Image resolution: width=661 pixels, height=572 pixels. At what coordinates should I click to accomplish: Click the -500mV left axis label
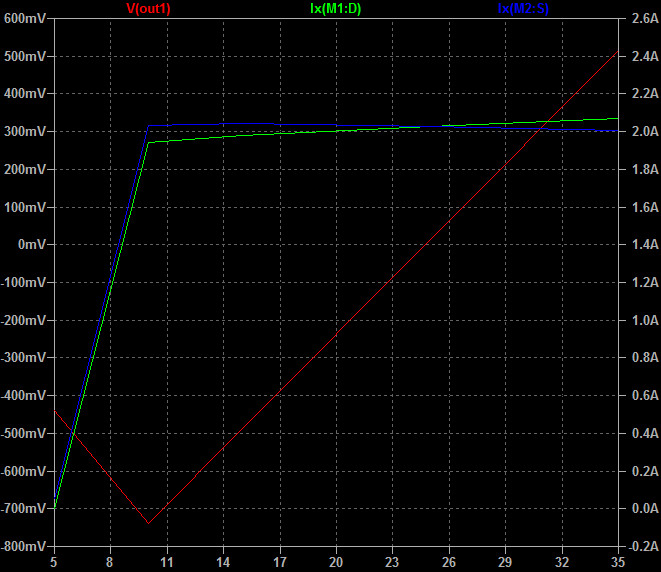click(23, 433)
